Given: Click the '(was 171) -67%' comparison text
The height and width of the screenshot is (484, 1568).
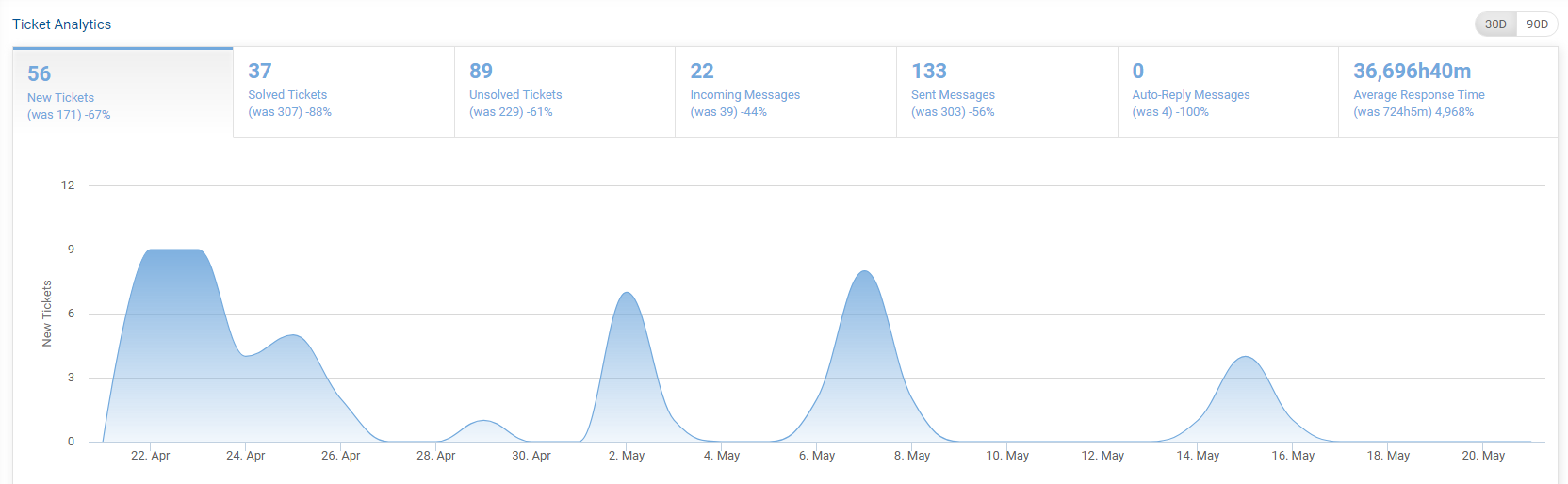Looking at the screenshot, I should pyautogui.click(x=69, y=115).
